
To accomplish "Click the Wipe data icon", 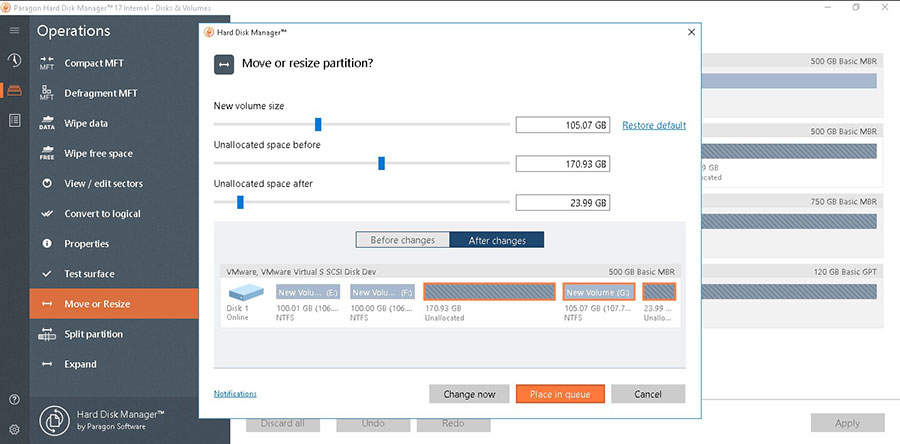I will pos(47,123).
